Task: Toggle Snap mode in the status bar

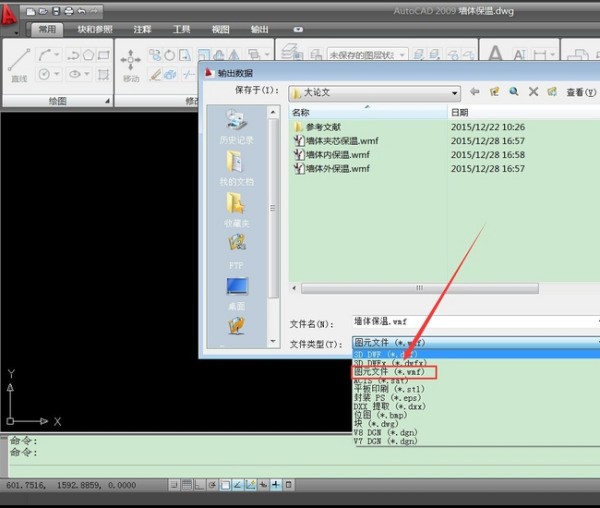Action: (x=174, y=485)
